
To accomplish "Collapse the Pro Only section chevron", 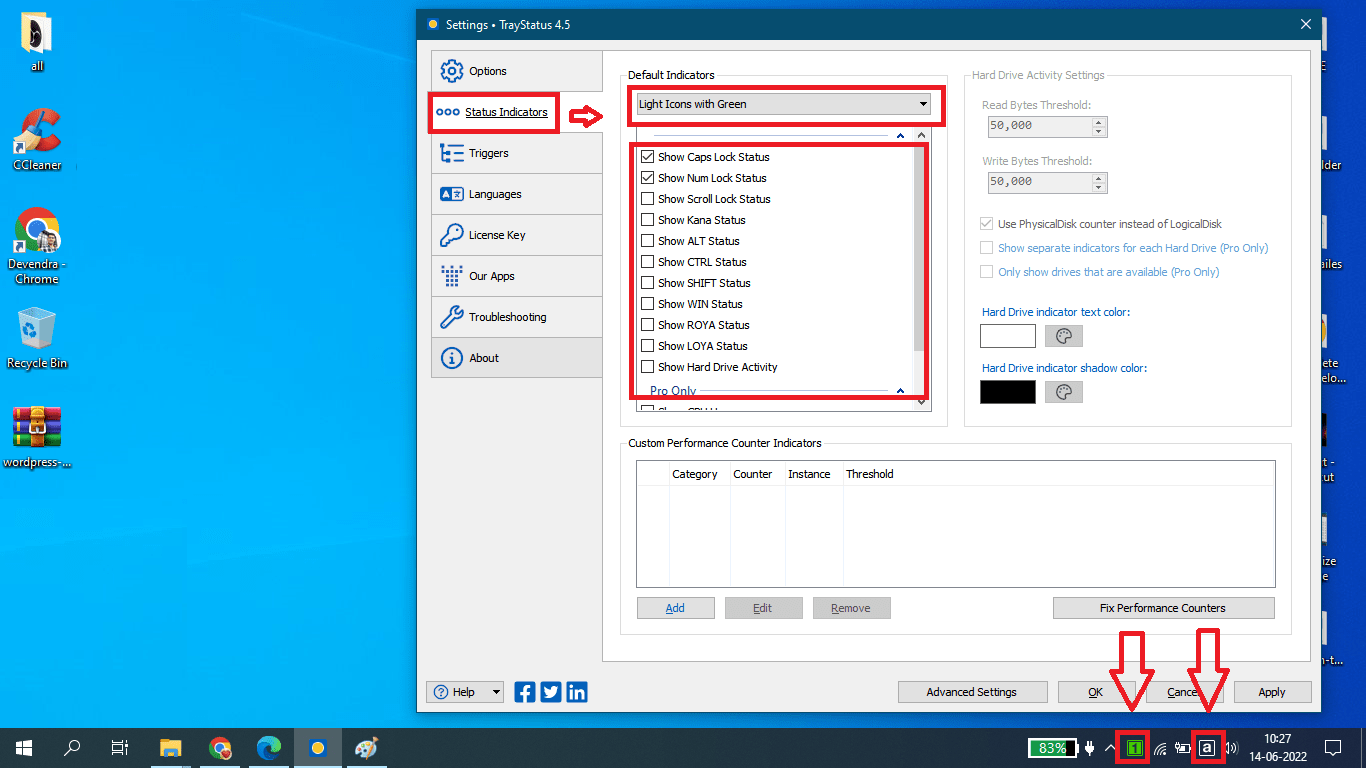I will pos(899,390).
